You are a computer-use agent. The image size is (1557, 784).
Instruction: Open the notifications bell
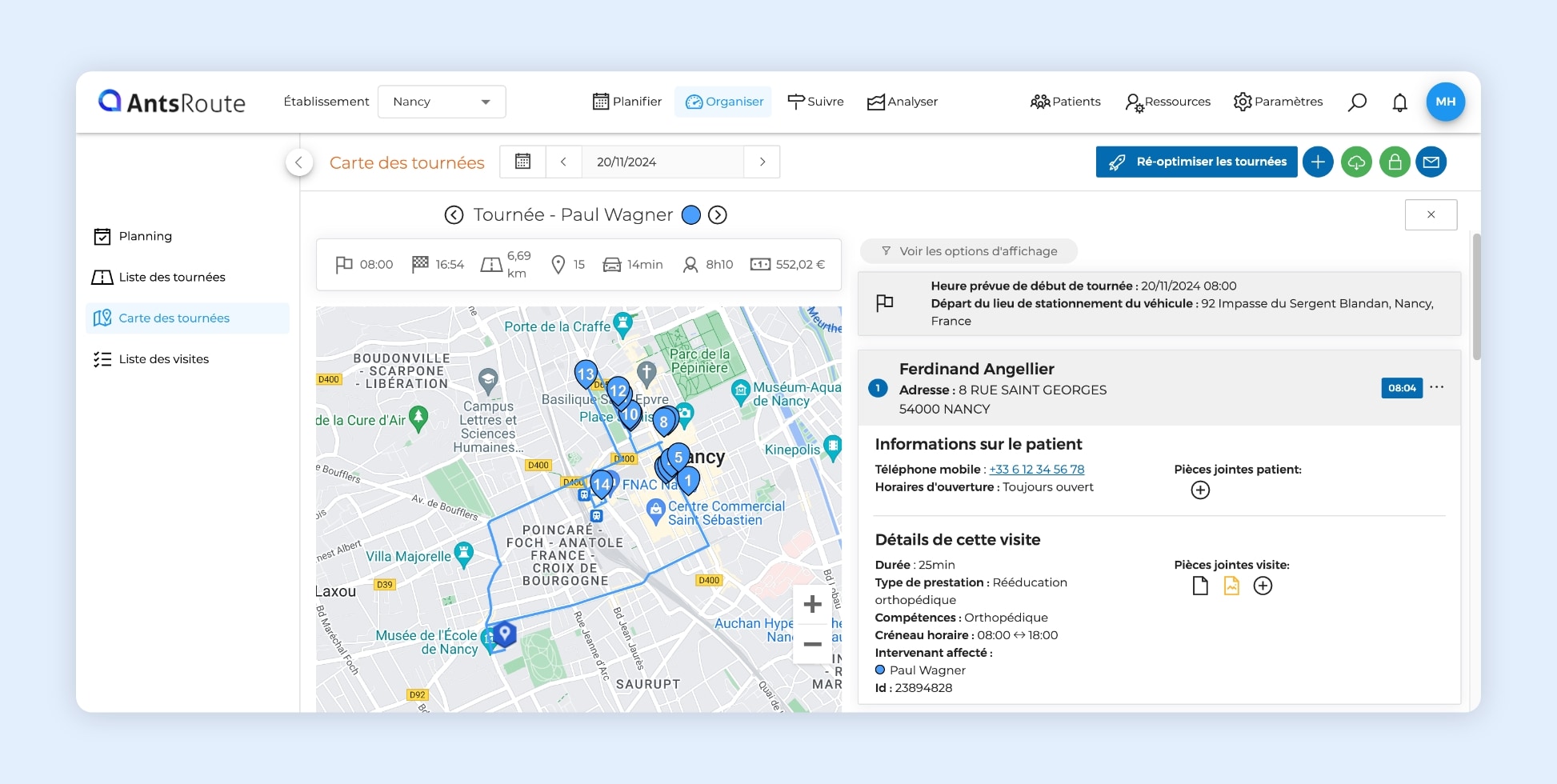coord(1399,102)
